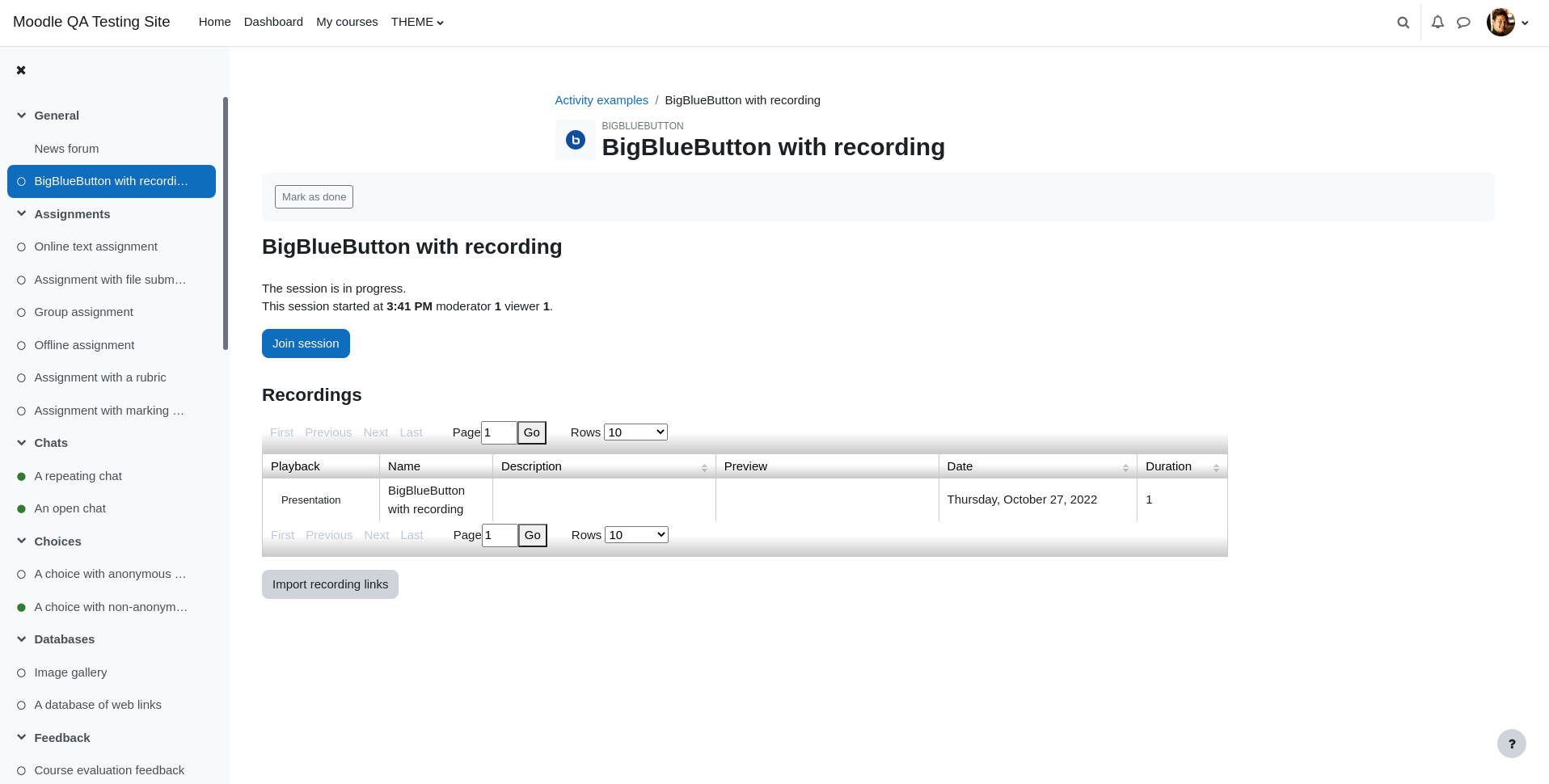
Task: Sort recordings by Description column
Action: point(604,466)
